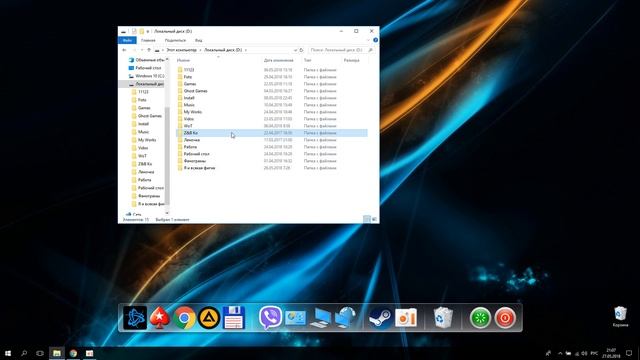
Task: Click the navigation pane scrollbar
Action: click(167, 155)
